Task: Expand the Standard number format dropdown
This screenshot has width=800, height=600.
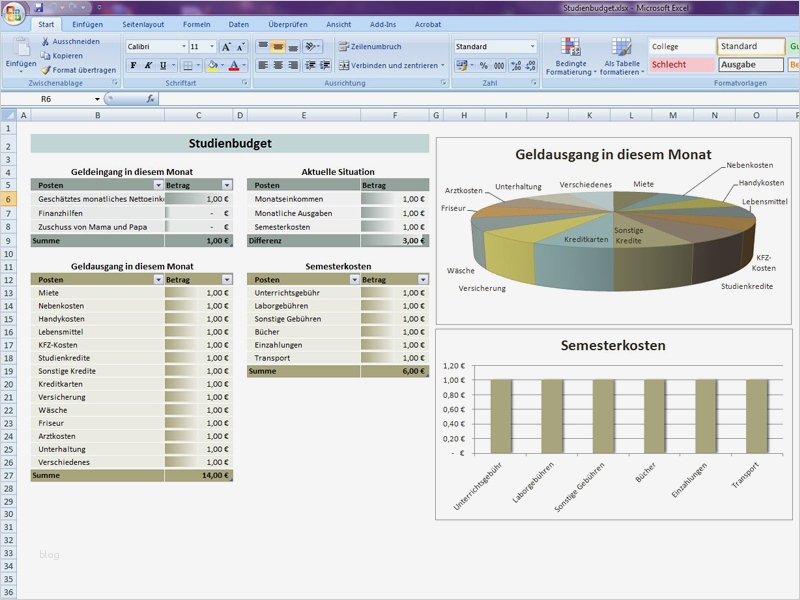Action: point(532,47)
